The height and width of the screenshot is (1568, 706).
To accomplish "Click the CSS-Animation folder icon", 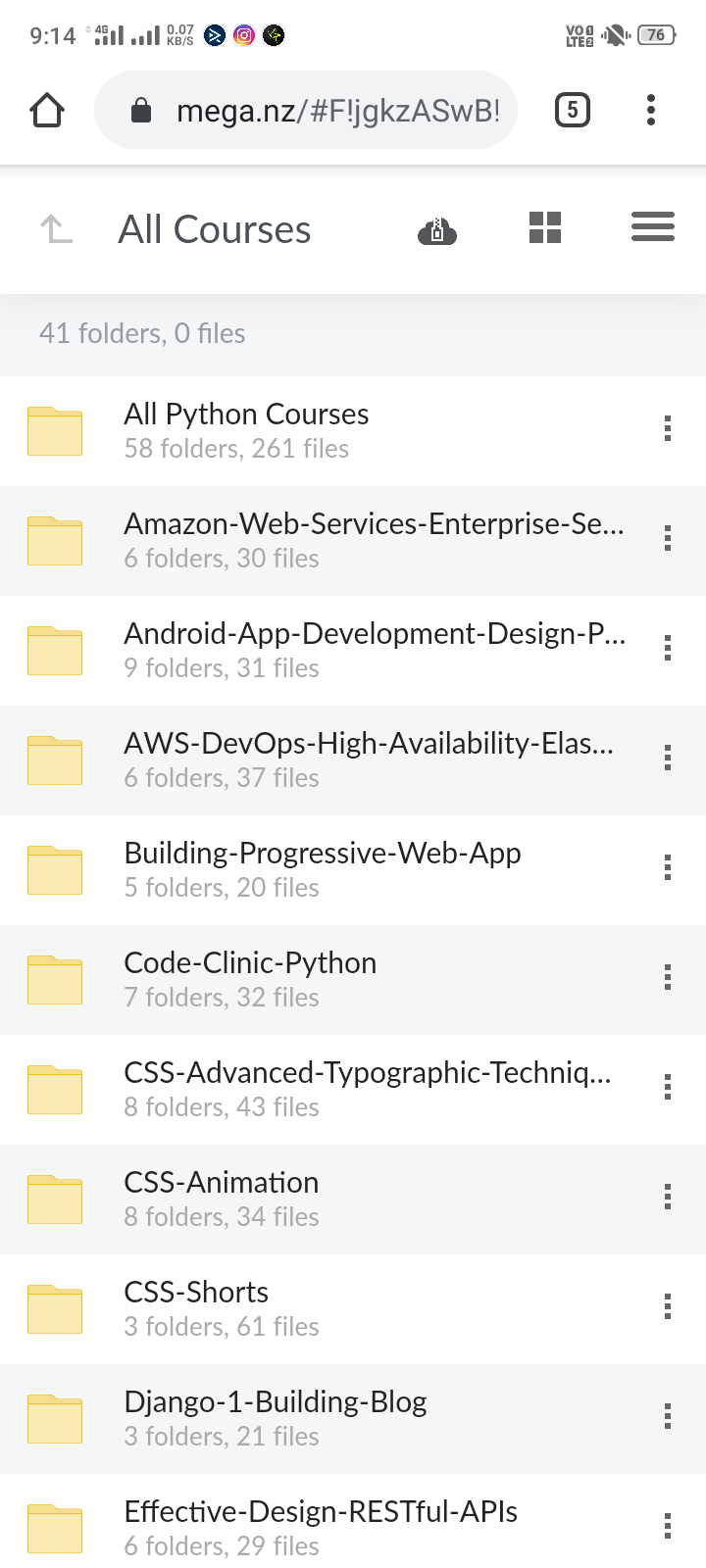I will point(55,1200).
